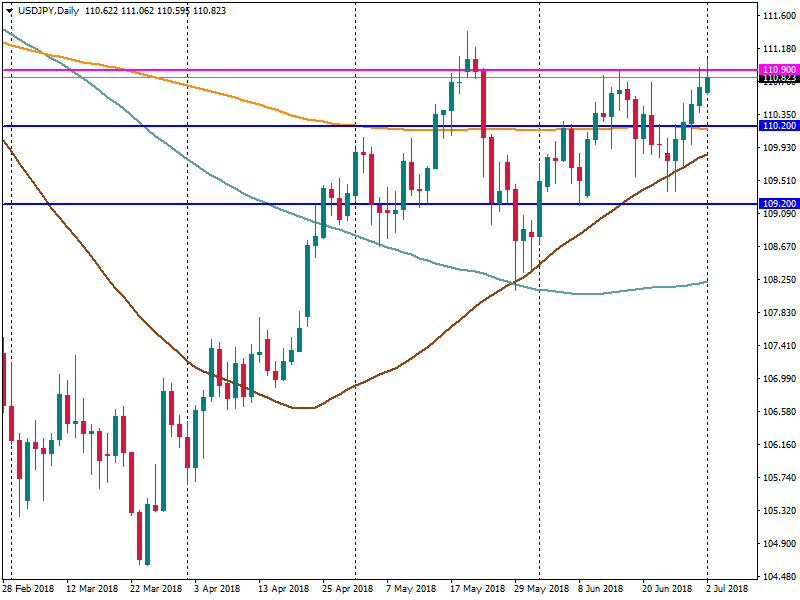This screenshot has width=800, height=600.
Task: Click the dropdown arrow beside USDJPY,Daily
Action: click(x=8, y=9)
